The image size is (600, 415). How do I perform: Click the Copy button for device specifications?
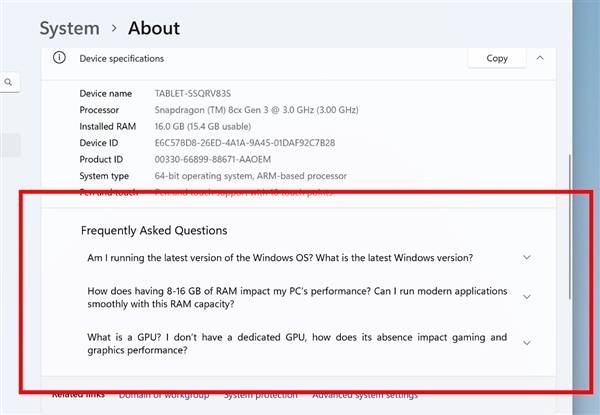pos(497,58)
